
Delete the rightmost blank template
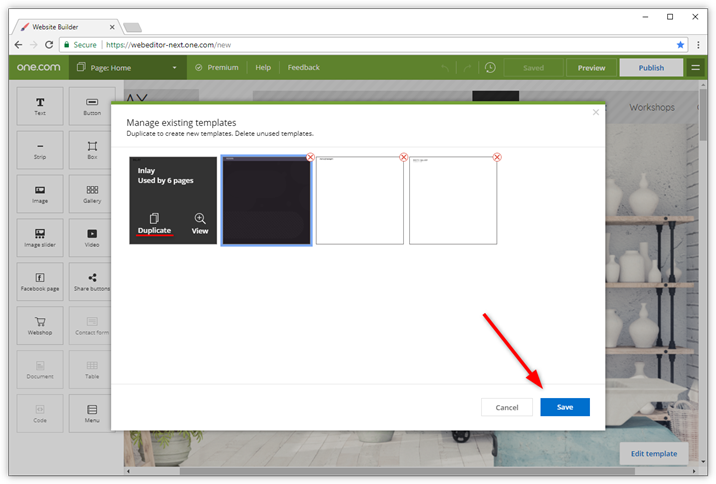(x=497, y=157)
